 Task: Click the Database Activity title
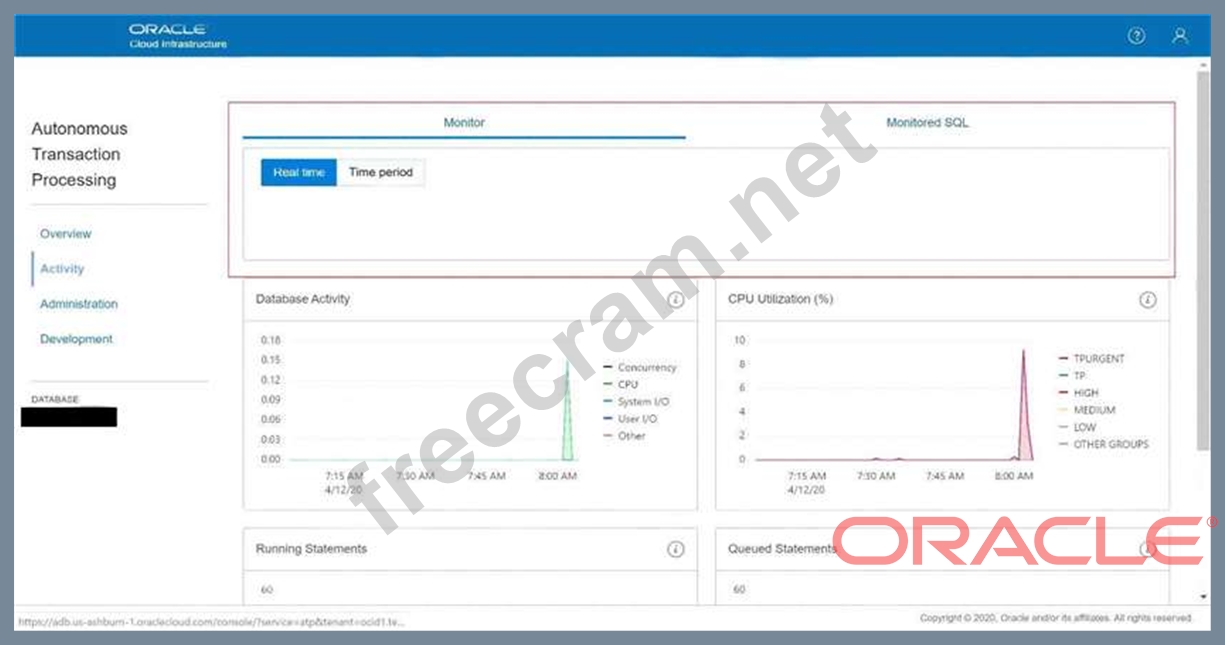[x=303, y=299]
